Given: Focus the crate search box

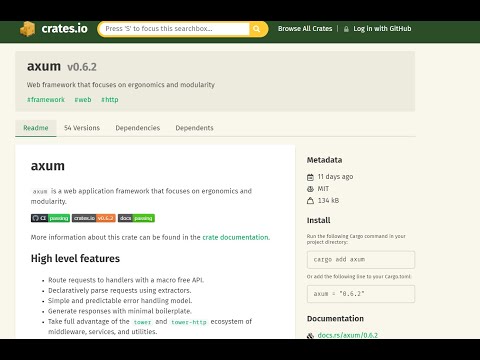Looking at the screenshot, I should [174, 29].
